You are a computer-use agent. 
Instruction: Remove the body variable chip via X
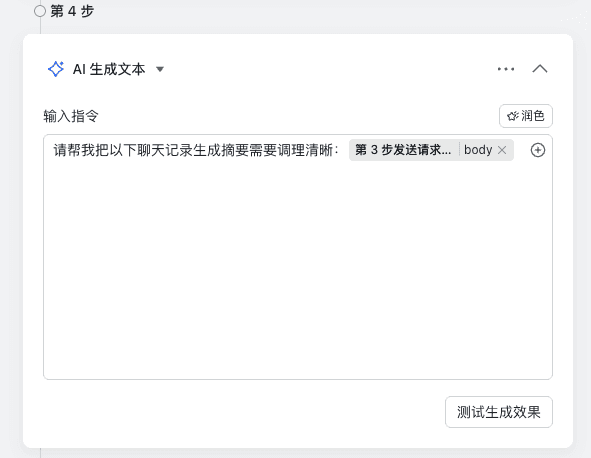tap(502, 150)
